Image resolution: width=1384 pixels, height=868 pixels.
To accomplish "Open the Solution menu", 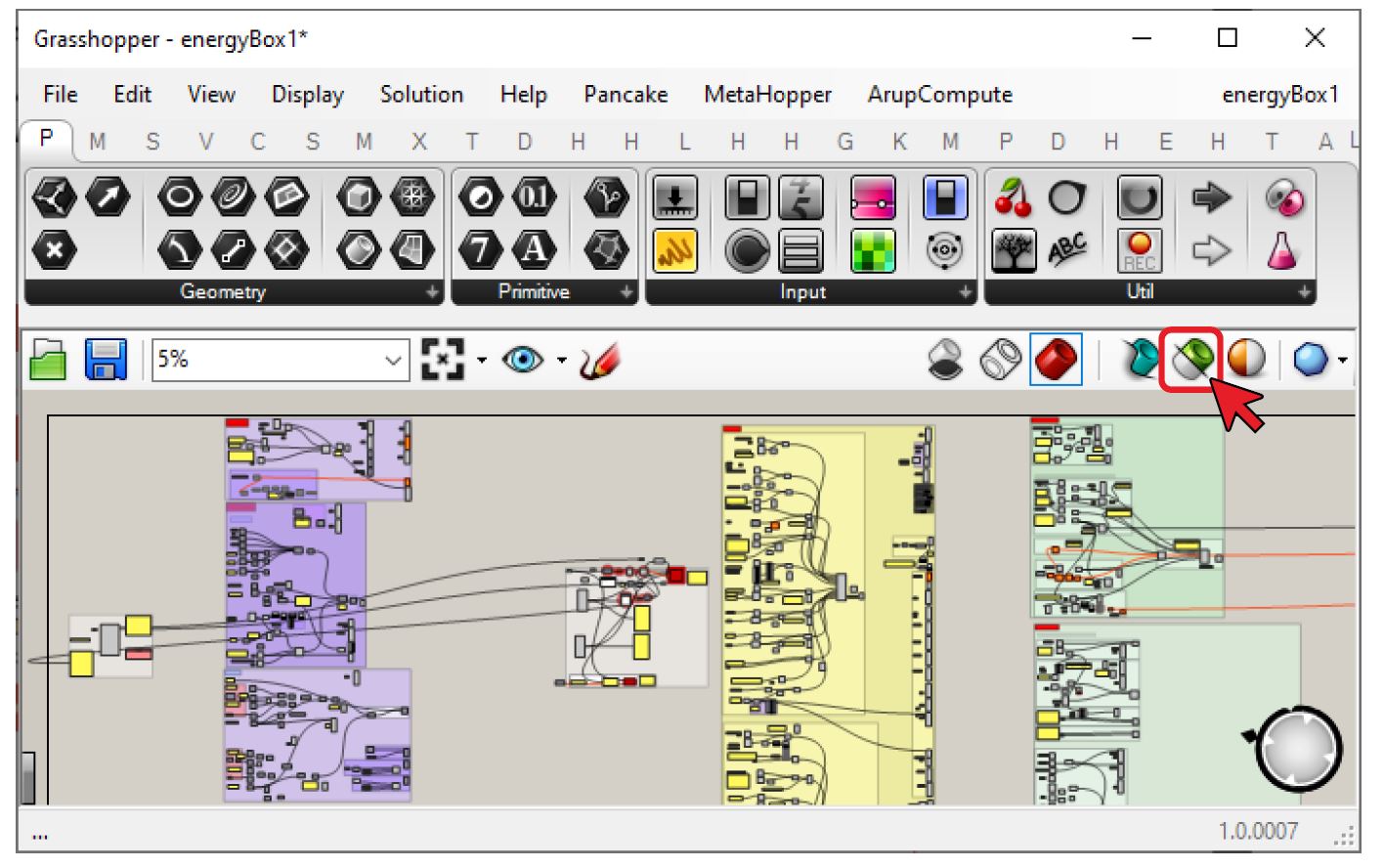I will click(x=421, y=95).
